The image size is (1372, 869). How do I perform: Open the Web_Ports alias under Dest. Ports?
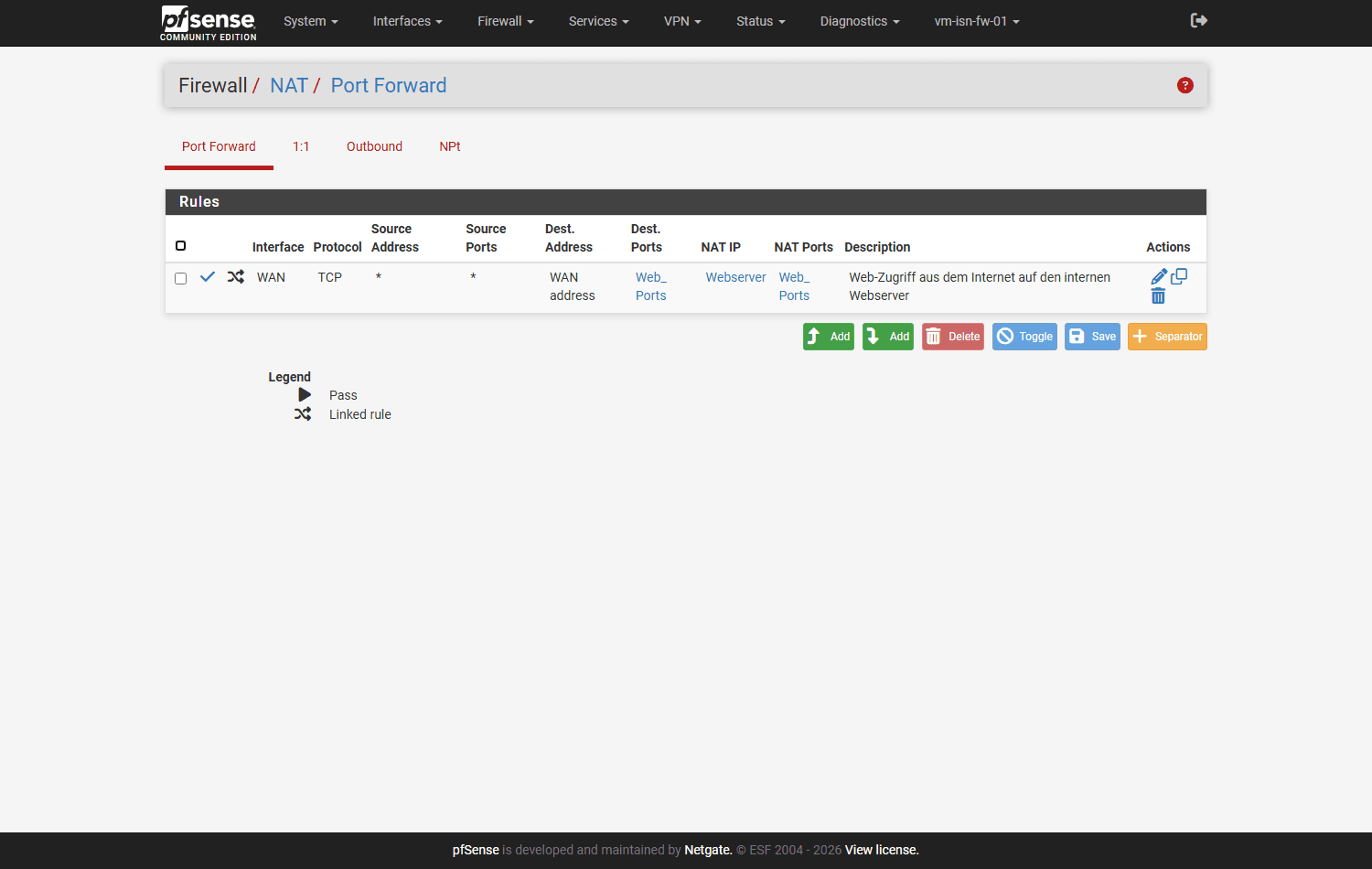click(651, 286)
